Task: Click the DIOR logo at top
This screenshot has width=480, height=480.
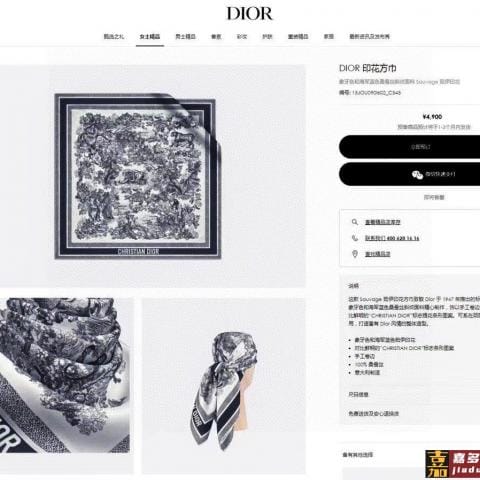Action: [249, 14]
